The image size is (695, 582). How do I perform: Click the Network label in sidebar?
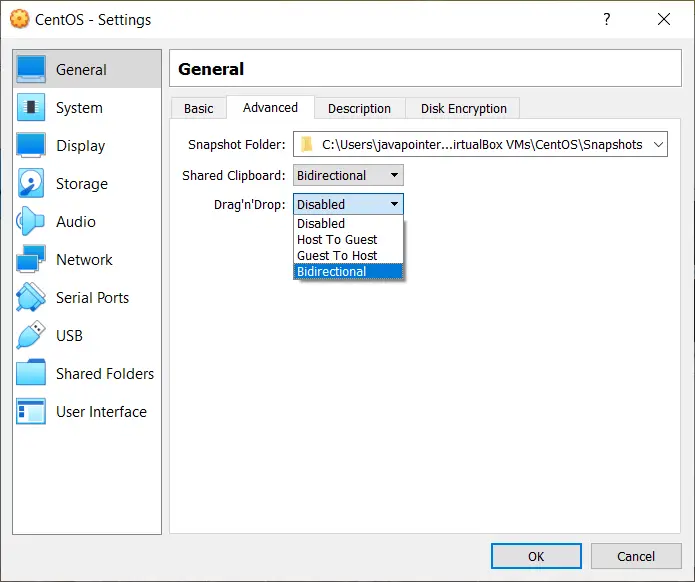(x=84, y=259)
